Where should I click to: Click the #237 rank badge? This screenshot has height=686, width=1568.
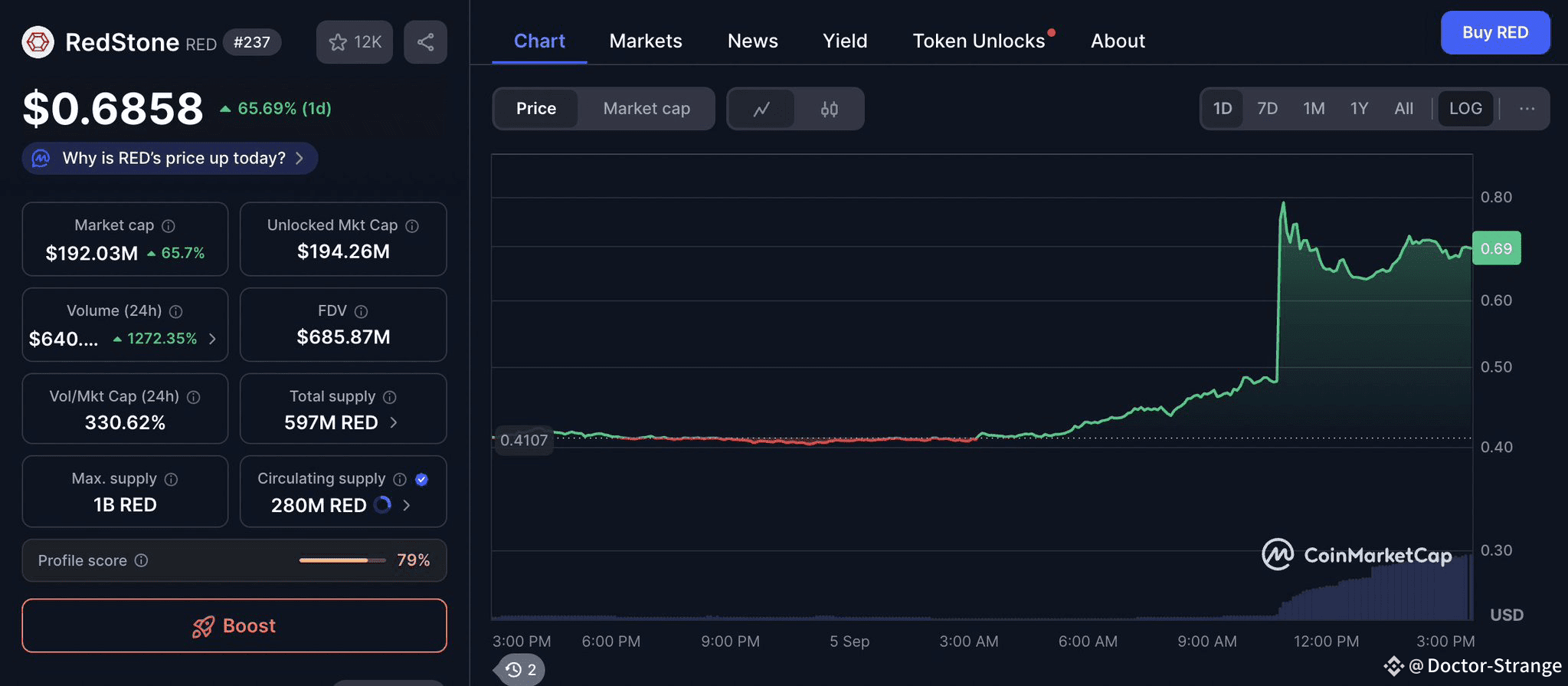pos(252,42)
